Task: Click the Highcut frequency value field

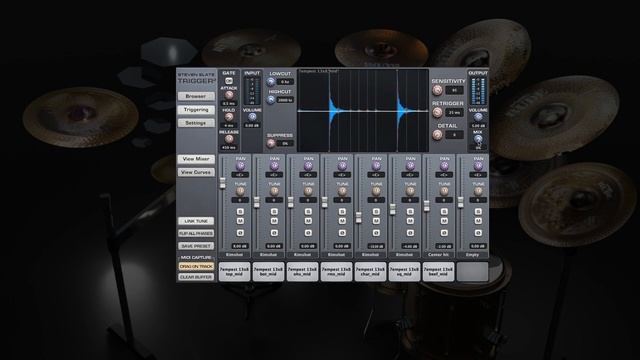Action: [285, 100]
